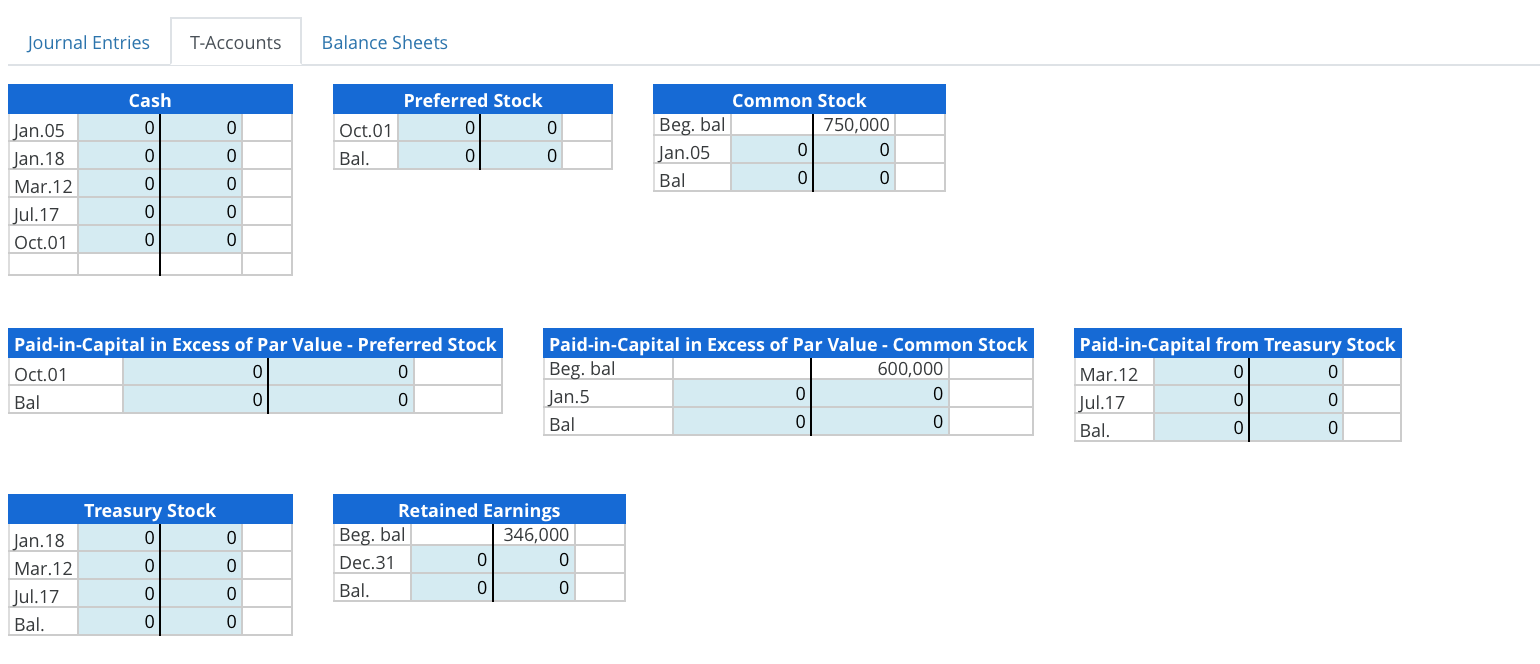Viewport: 1540px width, 664px height.
Task: Open the Journal Entries tab
Action: pyautogui.click(x=88, y=43)
